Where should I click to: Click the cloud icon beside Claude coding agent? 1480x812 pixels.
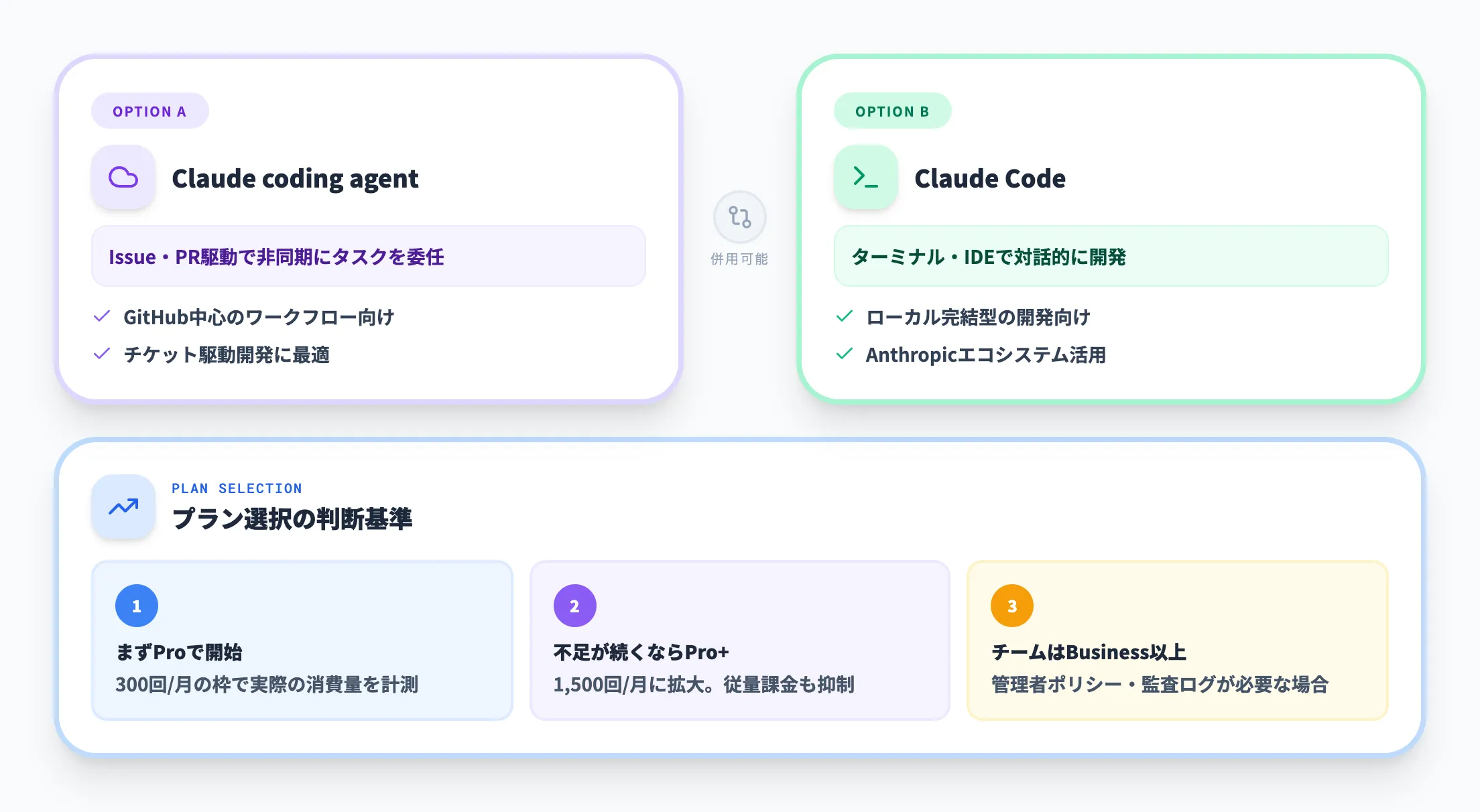(123, 177)
